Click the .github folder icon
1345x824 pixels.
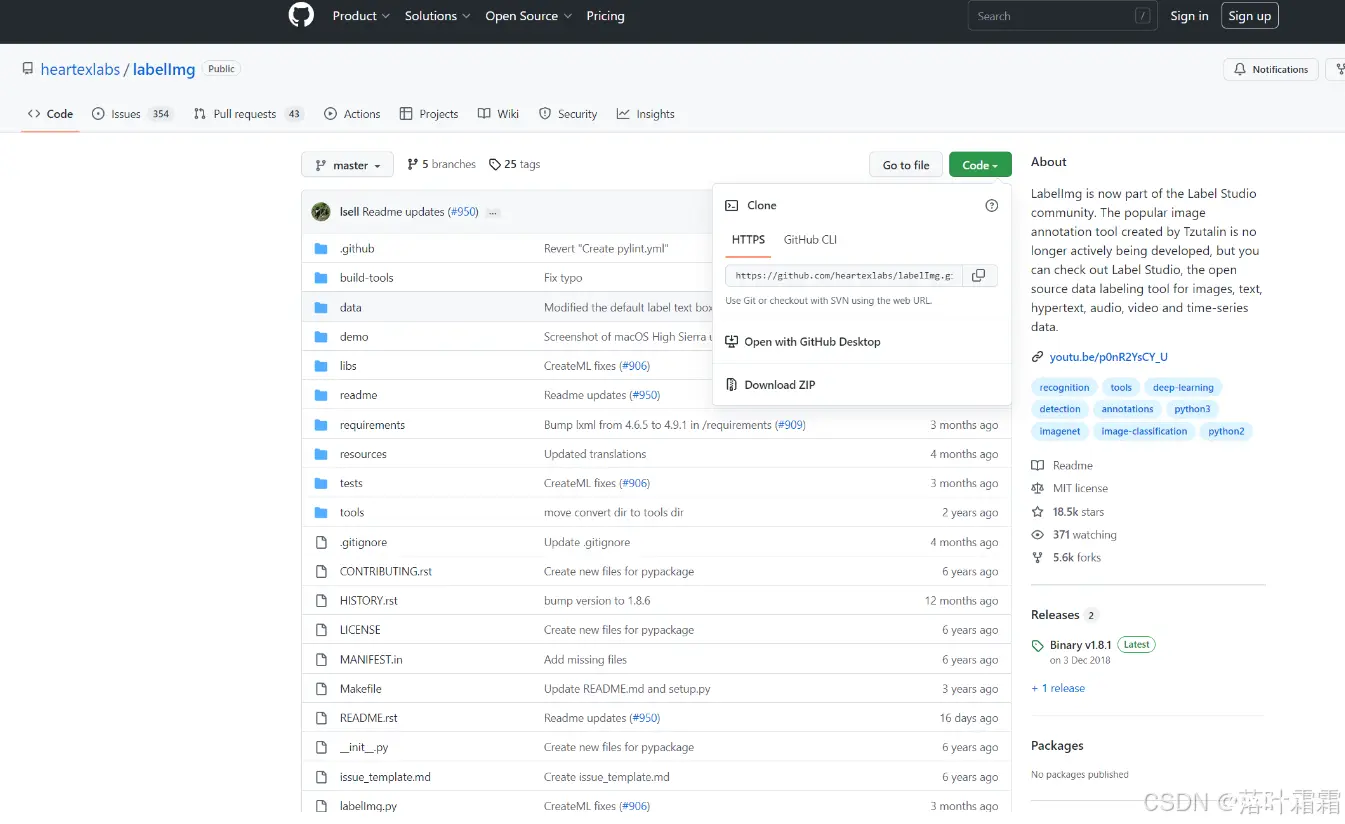coord(321,248)
